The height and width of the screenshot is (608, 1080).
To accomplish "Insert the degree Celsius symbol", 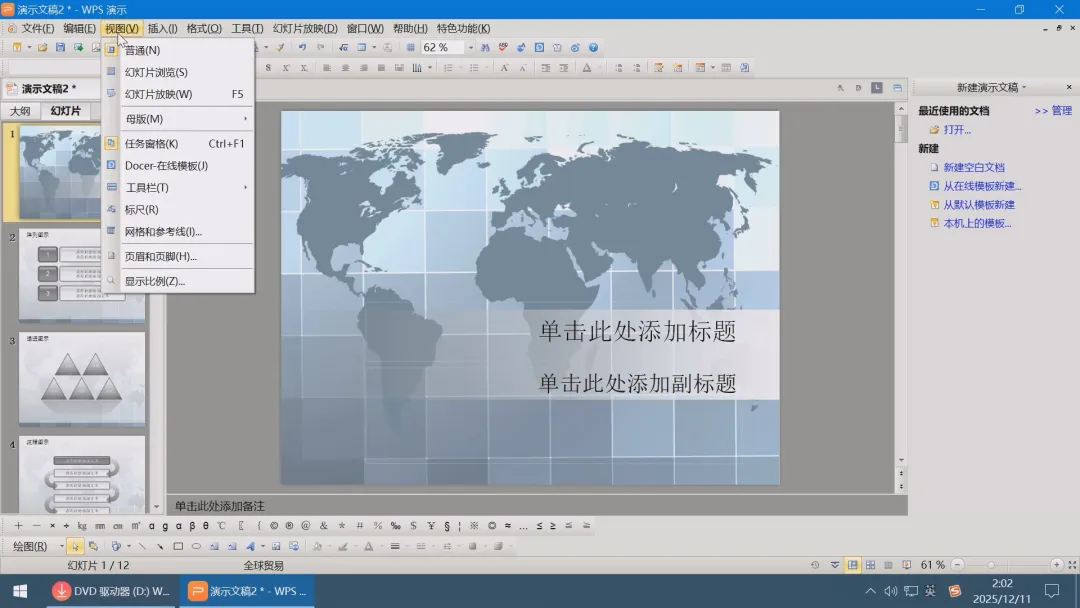I will tap(222, 525).
